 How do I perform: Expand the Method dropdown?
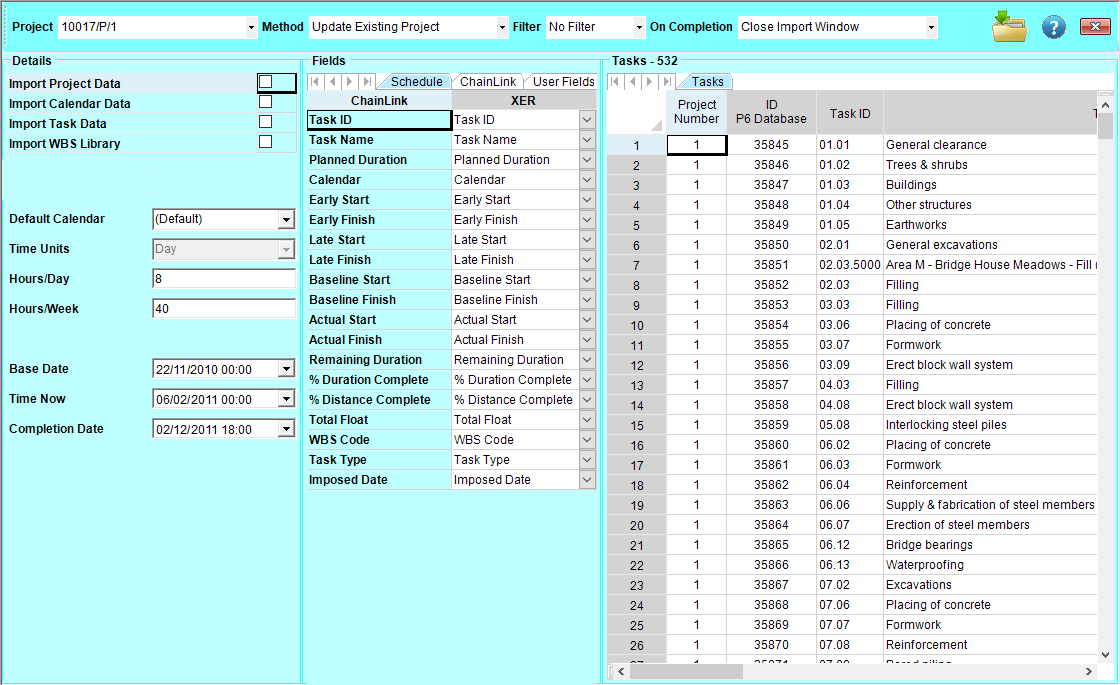(502, 28)
